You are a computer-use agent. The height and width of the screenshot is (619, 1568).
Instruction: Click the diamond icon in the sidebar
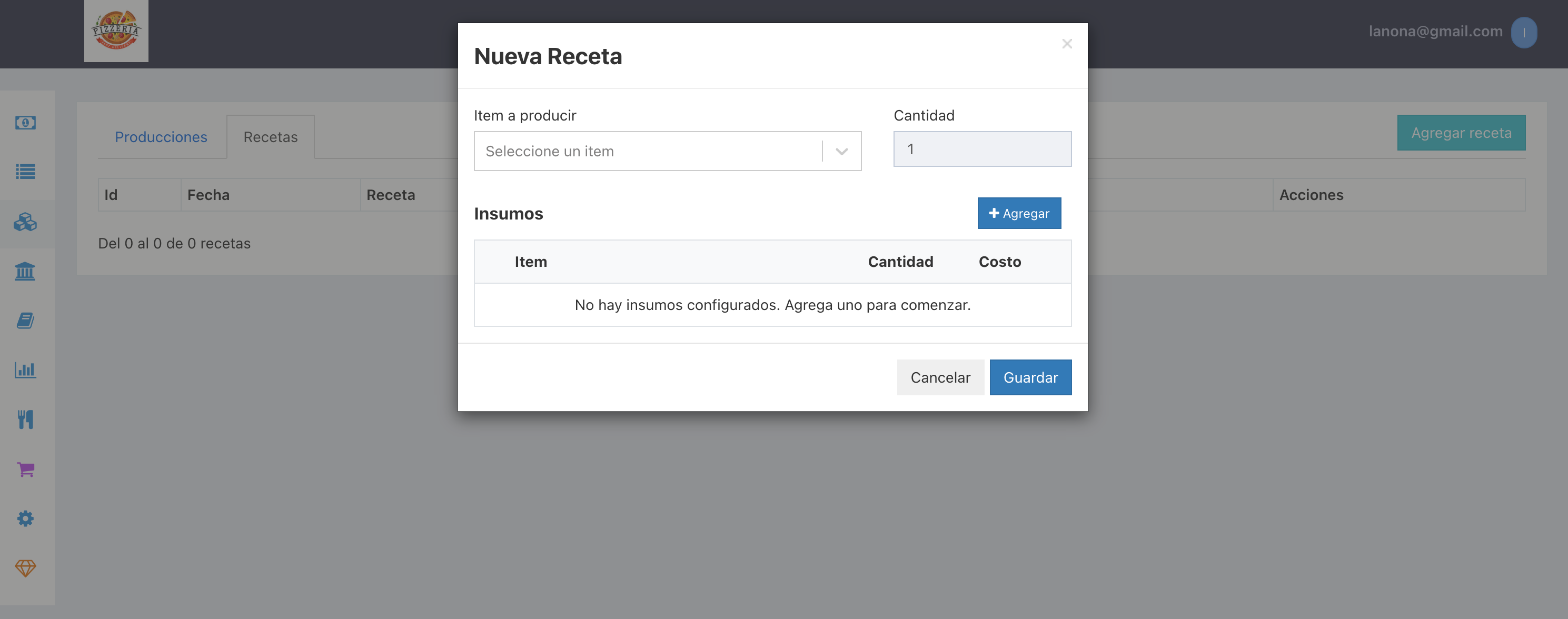click(x=26, y=568)
